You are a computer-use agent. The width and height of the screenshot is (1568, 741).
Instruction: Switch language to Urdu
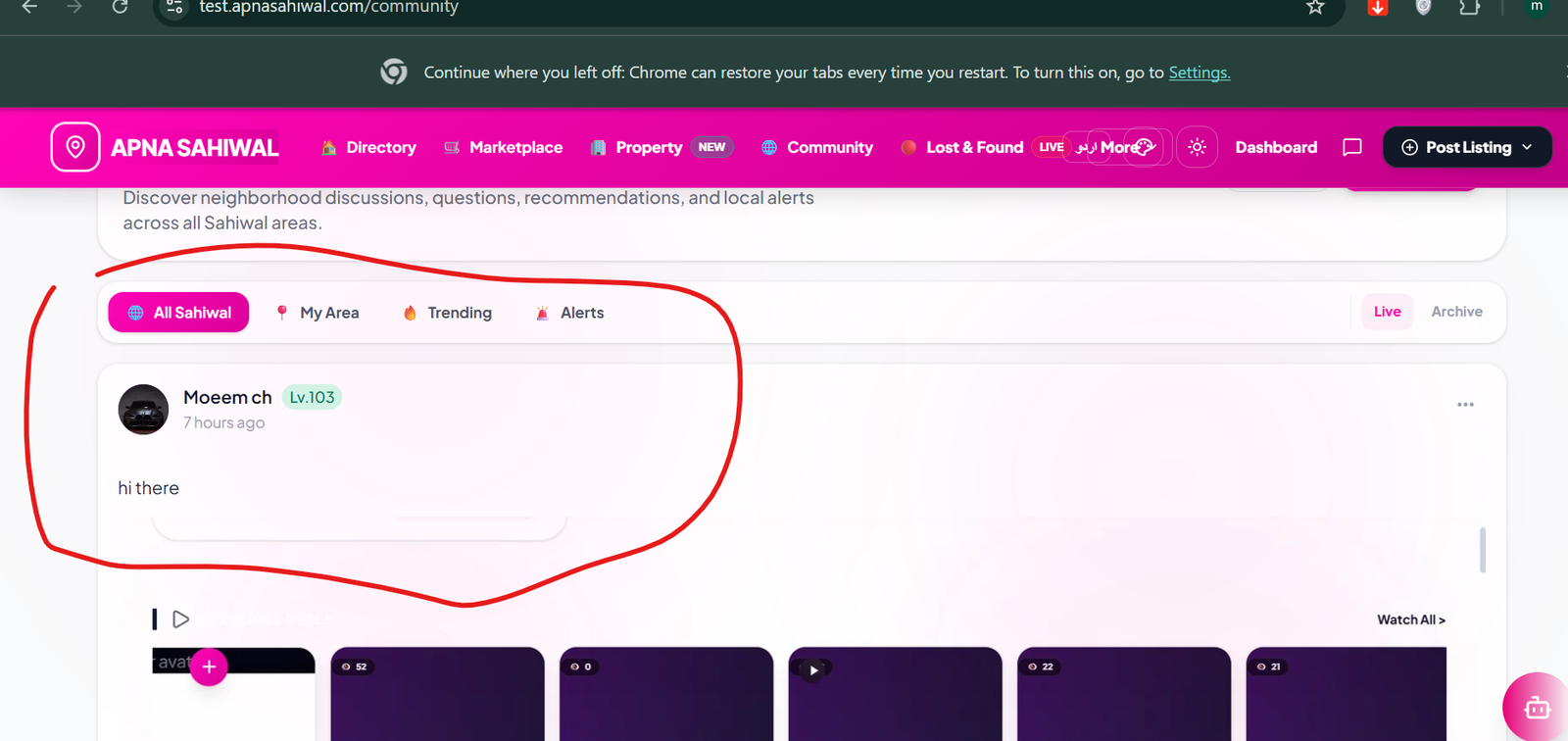pyautogui.click(x=1087, y=147)
